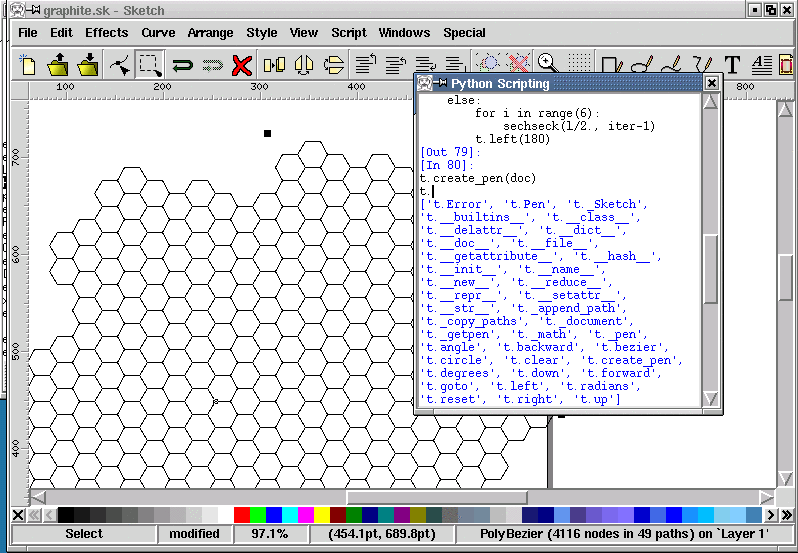Image resolution: width=798 pixels, height=553 pixels.
Task: Step palette right with single arrow
Action: 771,515
